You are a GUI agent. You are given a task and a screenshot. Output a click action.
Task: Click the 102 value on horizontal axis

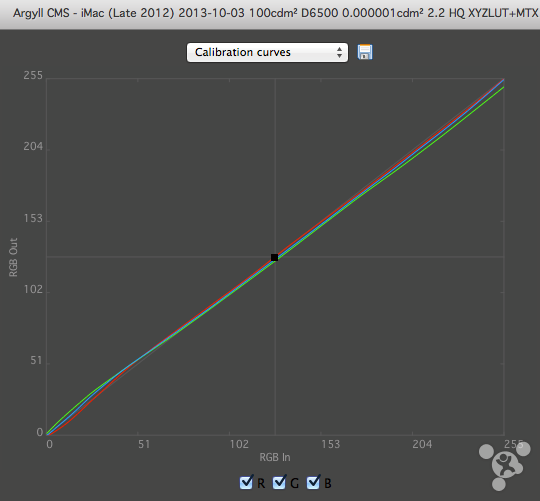[239, 444]
